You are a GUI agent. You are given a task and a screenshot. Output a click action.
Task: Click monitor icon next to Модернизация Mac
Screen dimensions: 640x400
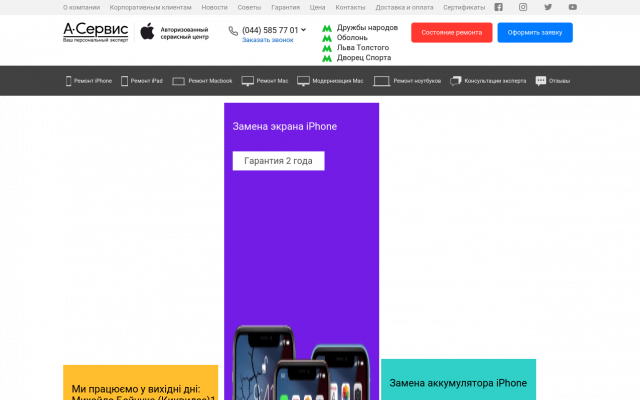pos(303,81)
